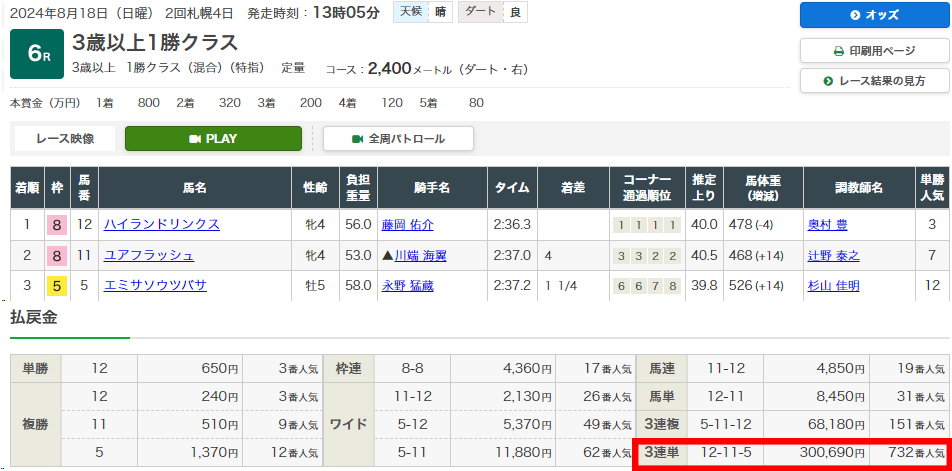This screenshot has height=471, width=952.
Task: Click the 3連単 payout 300,690円
Action: pos(834,452)
